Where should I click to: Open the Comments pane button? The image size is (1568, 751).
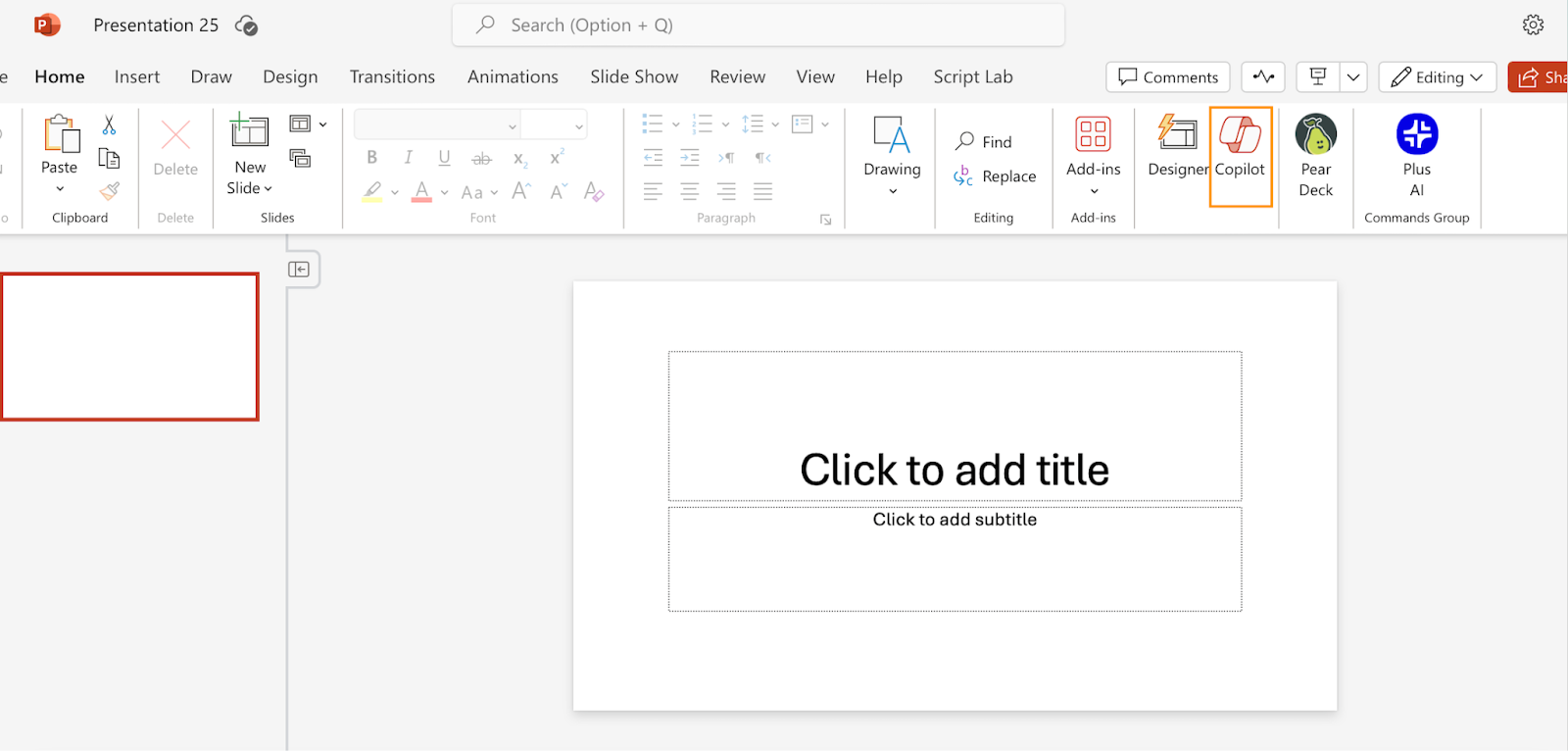1168,76
